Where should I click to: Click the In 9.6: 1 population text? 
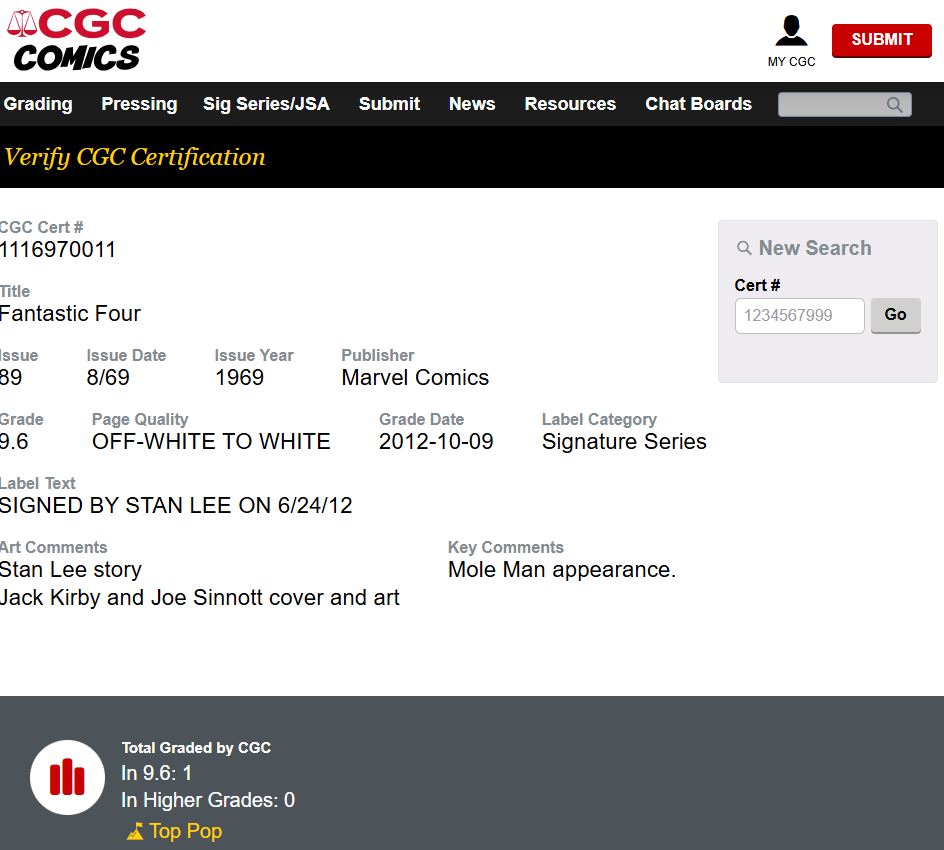[x=157, y=773]
